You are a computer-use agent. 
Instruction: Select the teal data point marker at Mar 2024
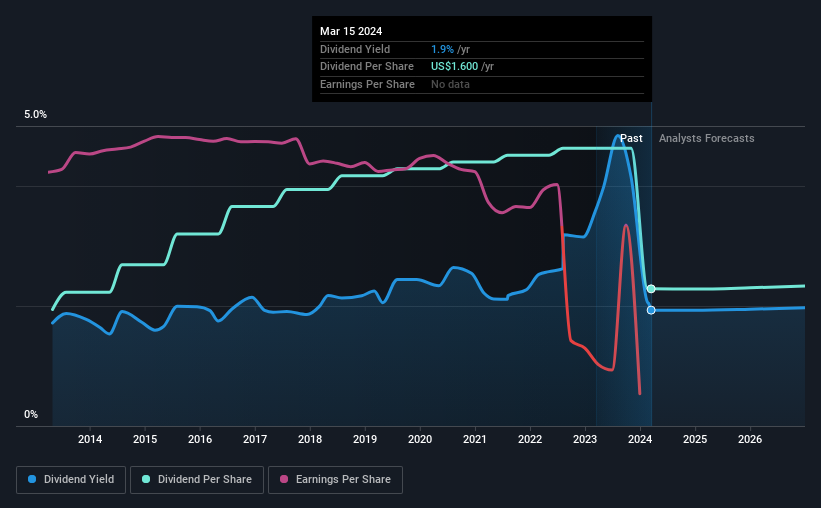pyautogui.click(x=651, y=289)
